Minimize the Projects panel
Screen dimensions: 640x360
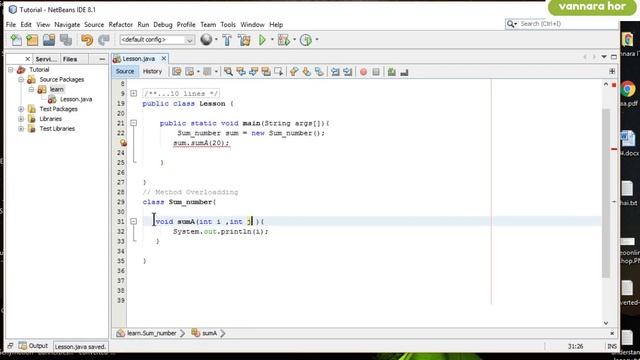[102, 59]
